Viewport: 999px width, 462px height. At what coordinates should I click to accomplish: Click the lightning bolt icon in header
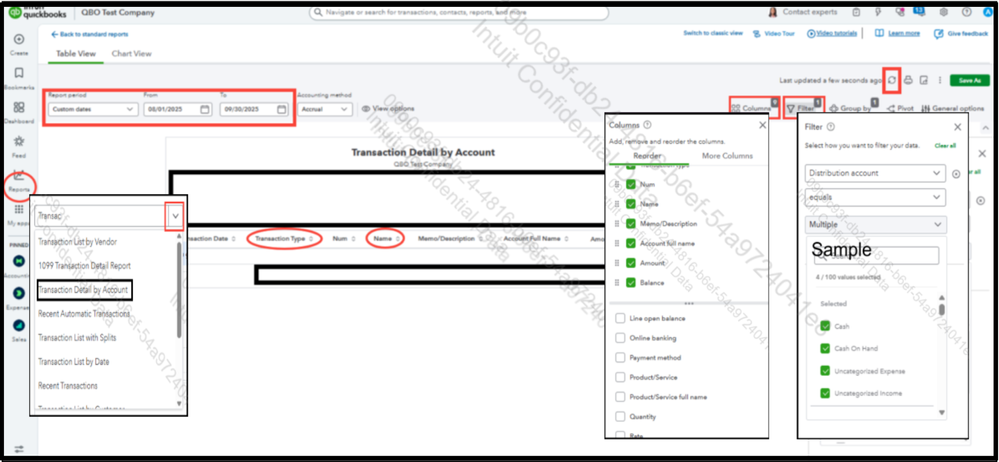click(878, 12)
